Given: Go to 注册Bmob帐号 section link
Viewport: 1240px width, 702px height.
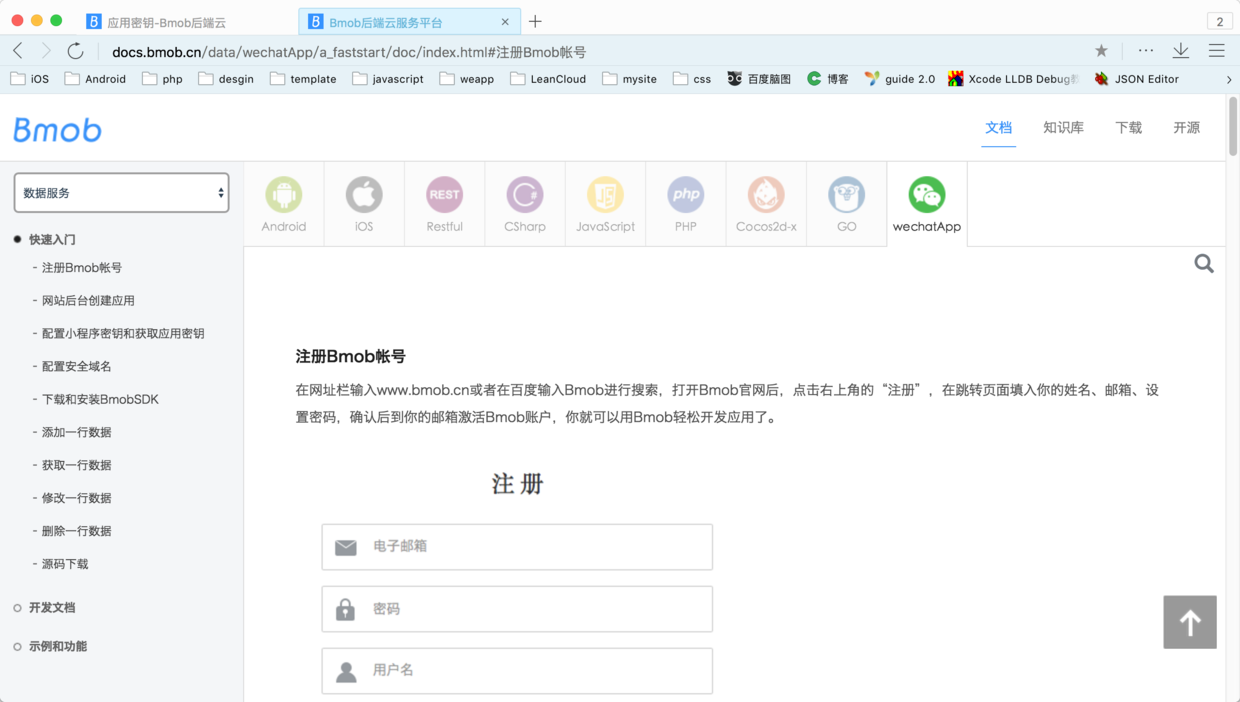Looking at the screenshot, I should click(82, 268).
